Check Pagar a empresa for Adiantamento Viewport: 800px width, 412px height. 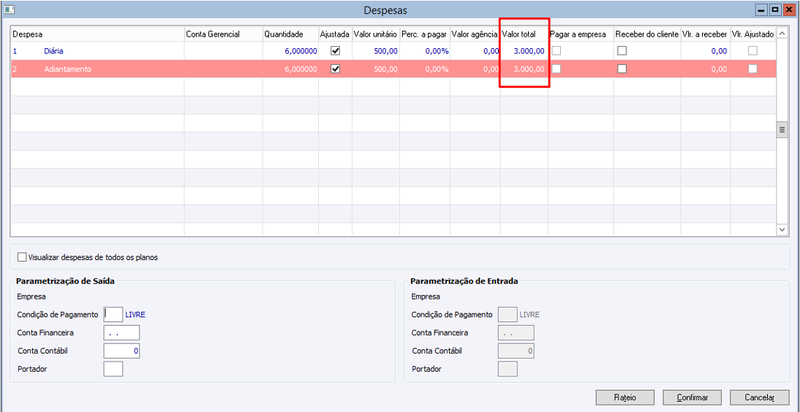(556, 69)
